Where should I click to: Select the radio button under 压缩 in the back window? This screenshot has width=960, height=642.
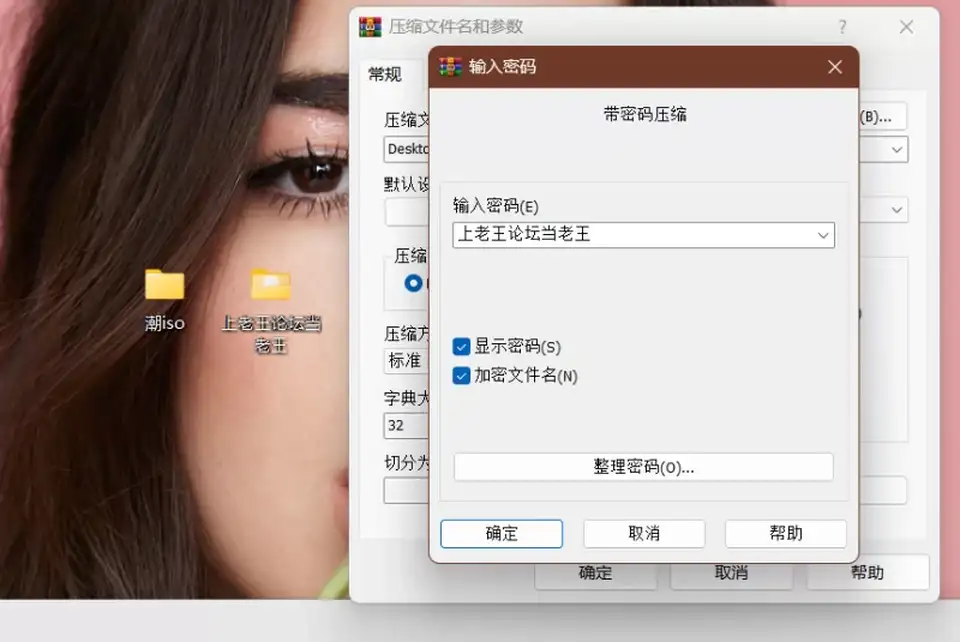click(x=413, y=283)
